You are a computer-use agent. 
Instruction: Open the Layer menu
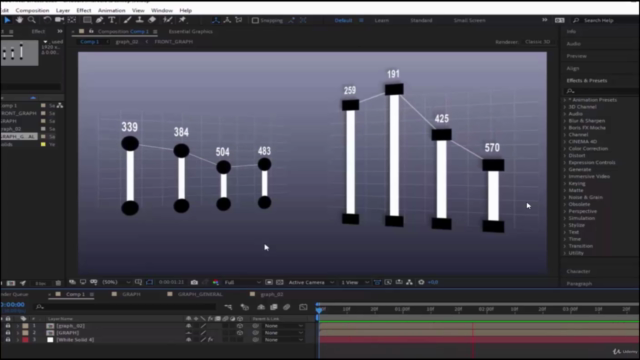(62, 10)
